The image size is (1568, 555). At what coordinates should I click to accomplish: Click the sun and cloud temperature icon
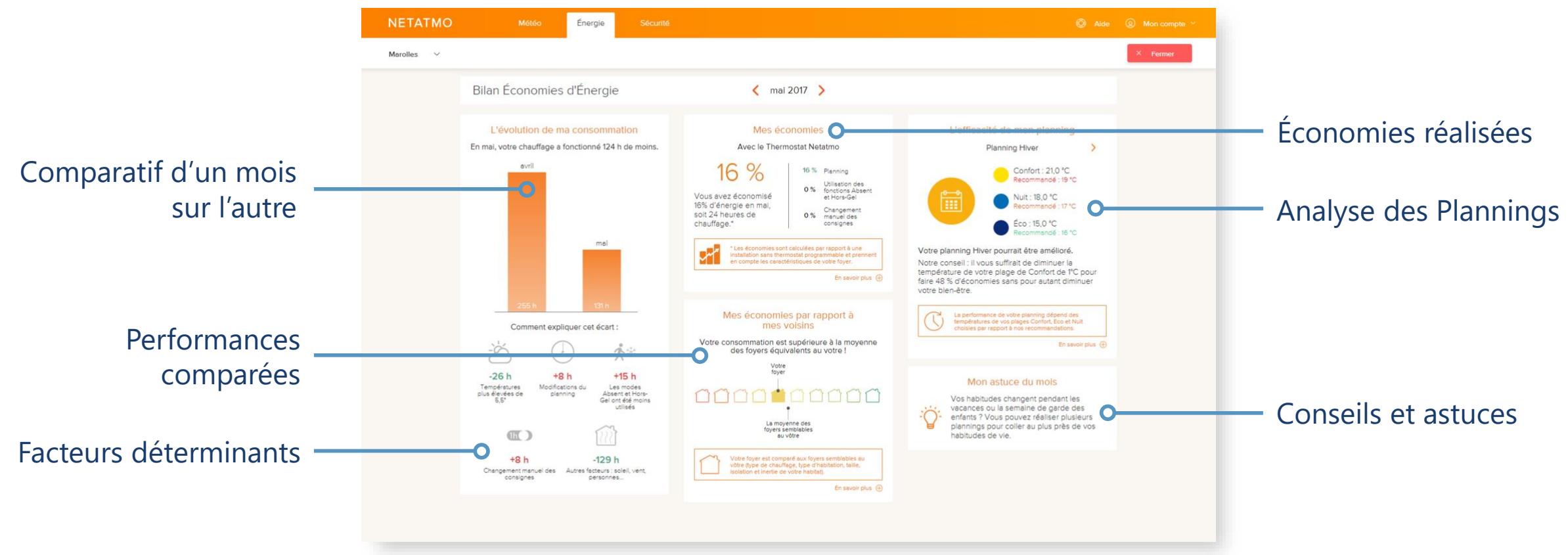(500, 353)
